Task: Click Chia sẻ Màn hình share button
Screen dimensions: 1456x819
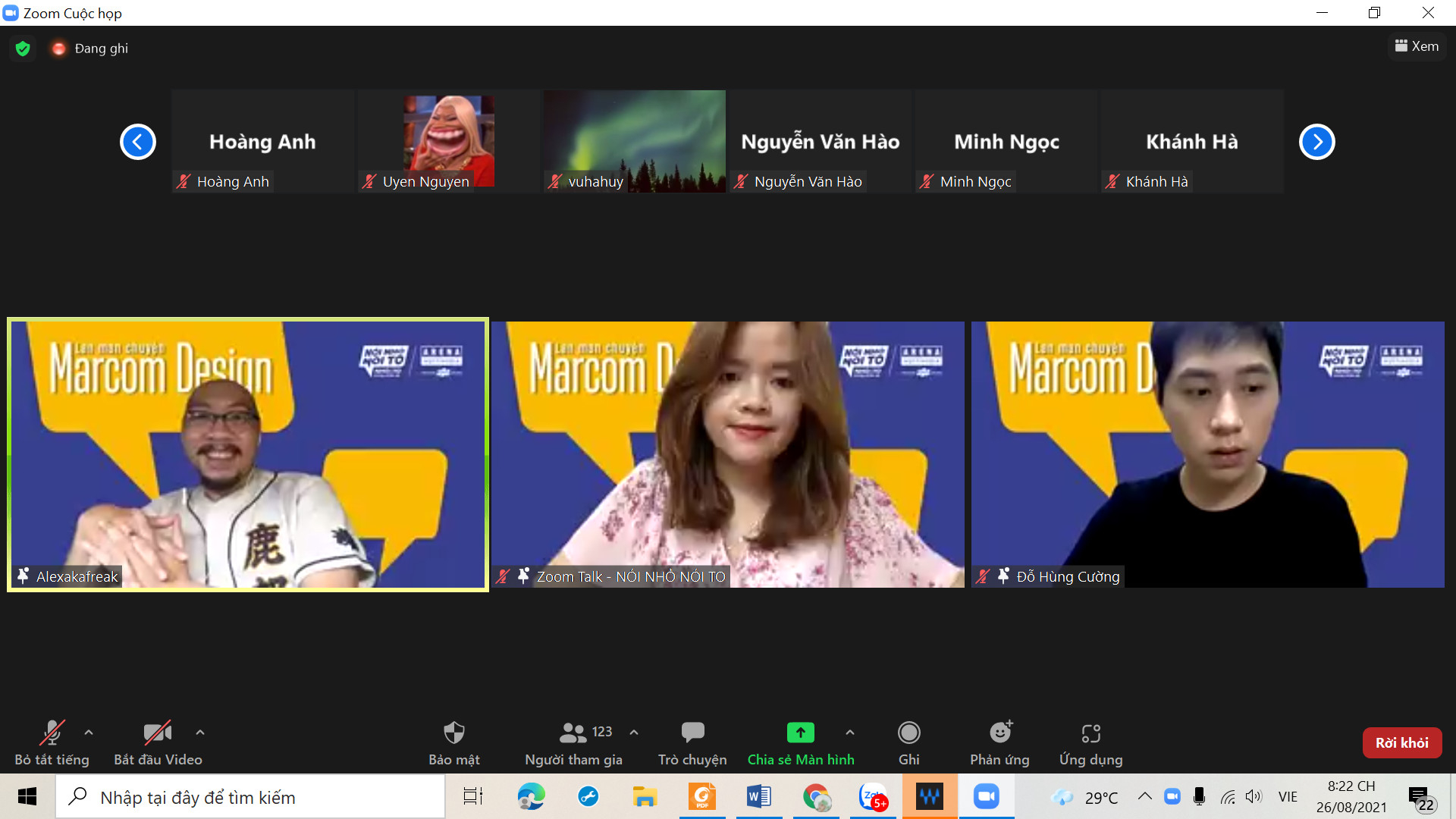Action: (x=801, y=743)
